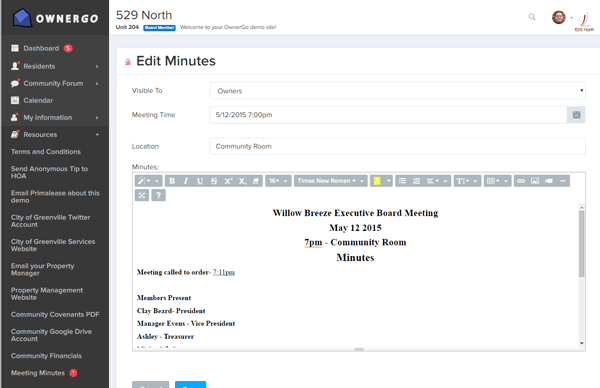Apply yellow highlight color swatch
Screen dimensions: 600x388
377,181
